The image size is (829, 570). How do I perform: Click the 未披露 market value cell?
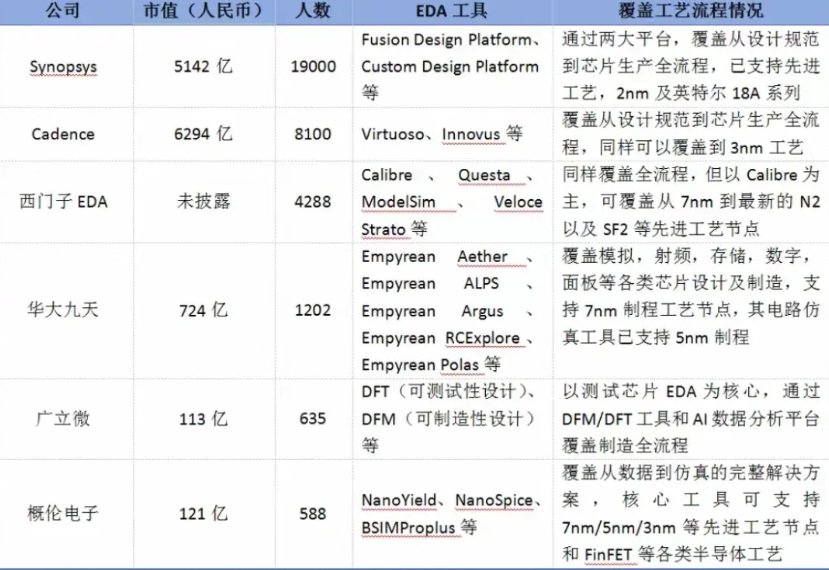pyautogui.click(x=204, y=201)
